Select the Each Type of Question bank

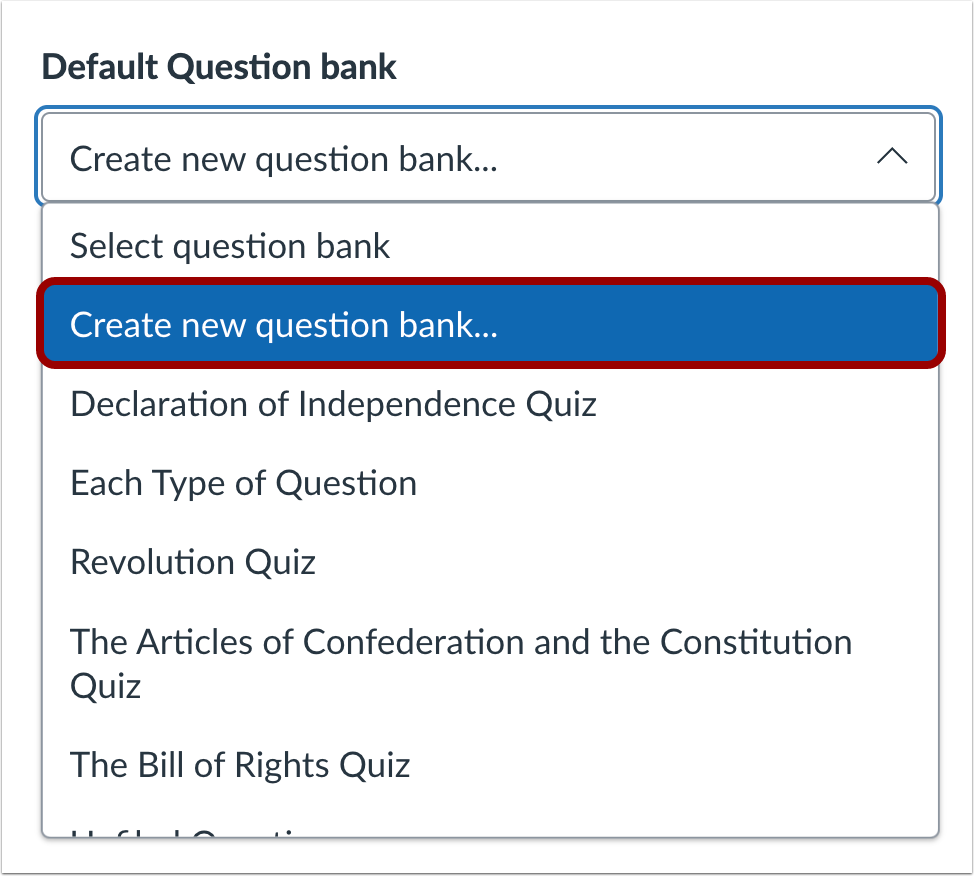coord(243,483)
